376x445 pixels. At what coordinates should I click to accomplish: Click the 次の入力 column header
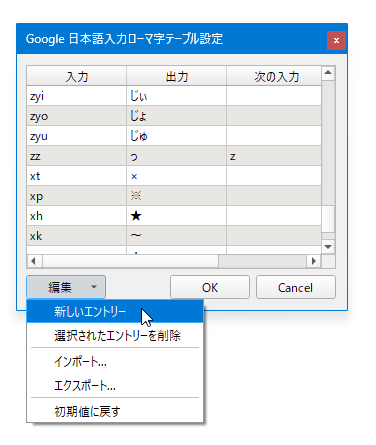tap(274, 76)
